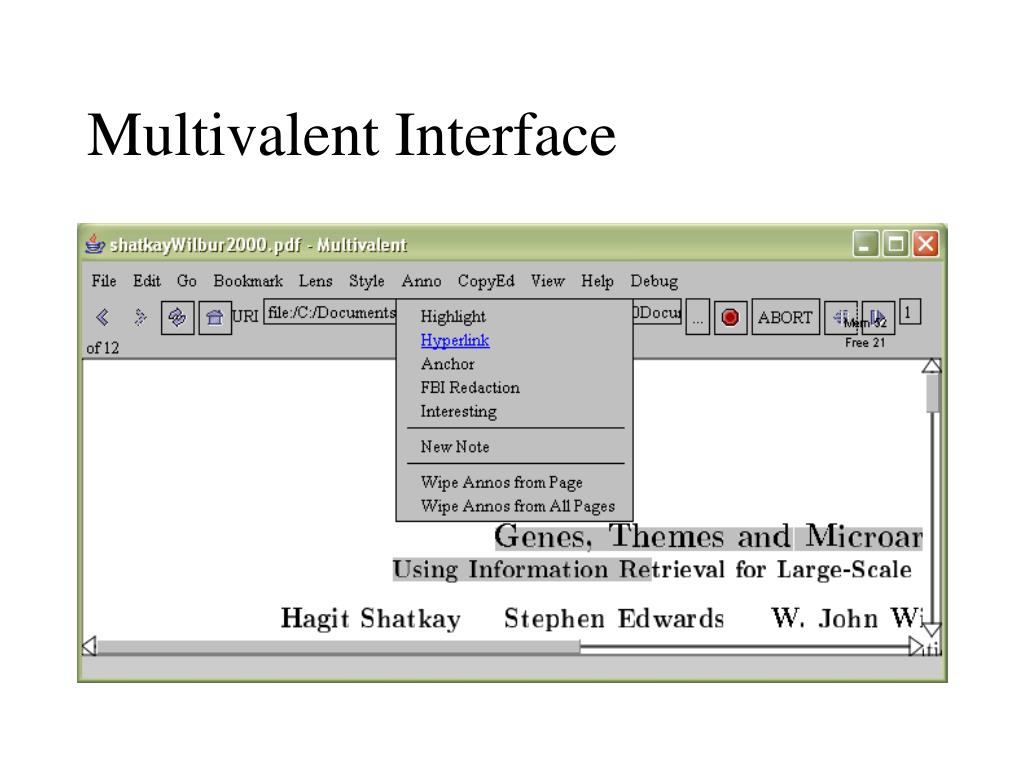1024x768 pixels.
Task: Click the vertical scrollbar down arrow
Action: [932, 630]
